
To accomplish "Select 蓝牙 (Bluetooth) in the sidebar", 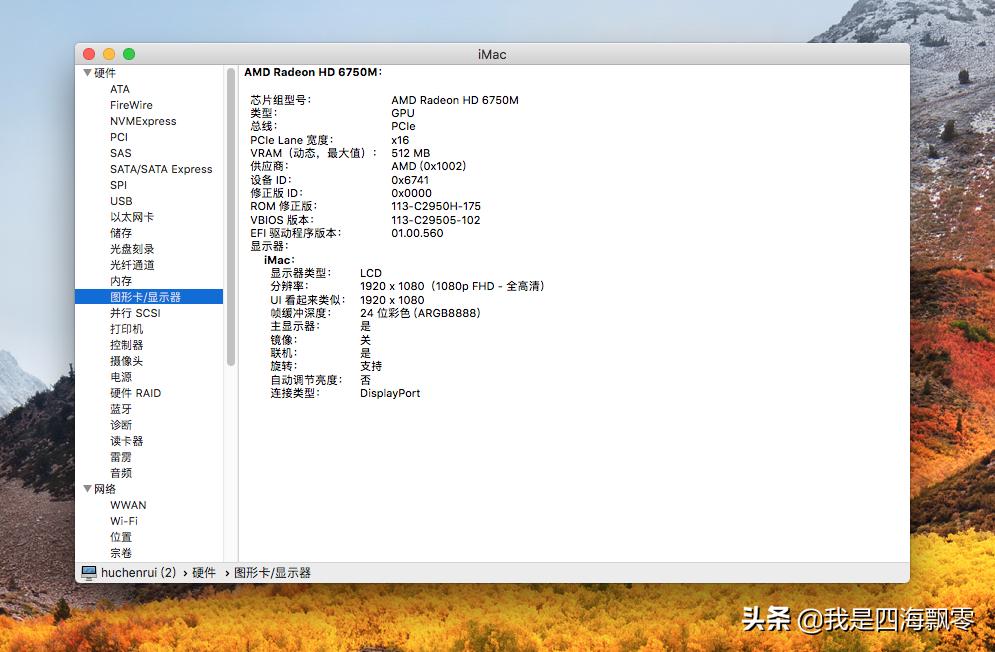I will click(123, 409).
